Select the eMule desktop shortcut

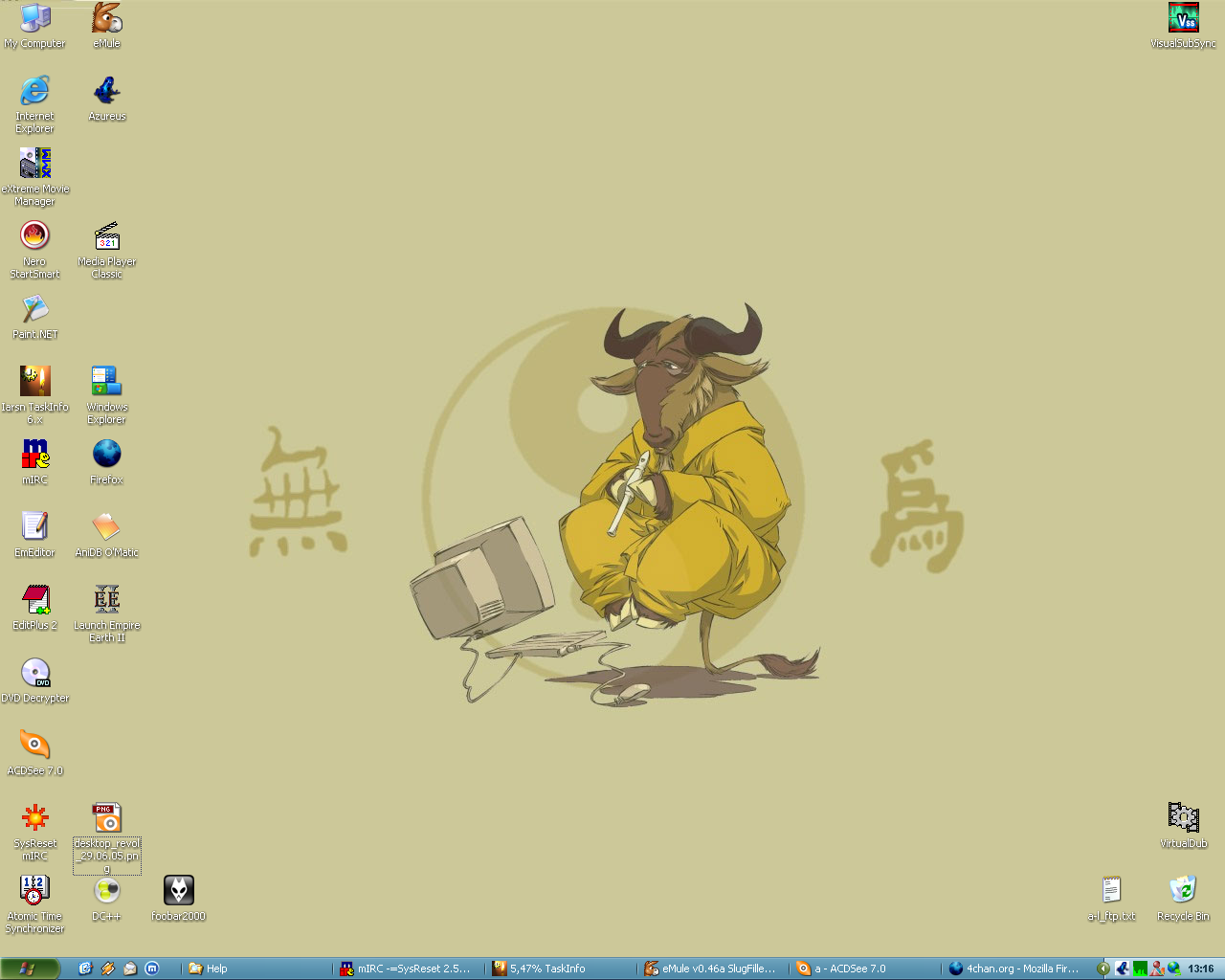[106, 26]
